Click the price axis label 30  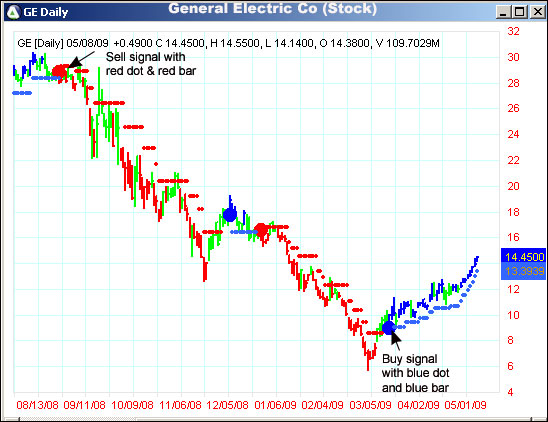click(x=513, y=57)
